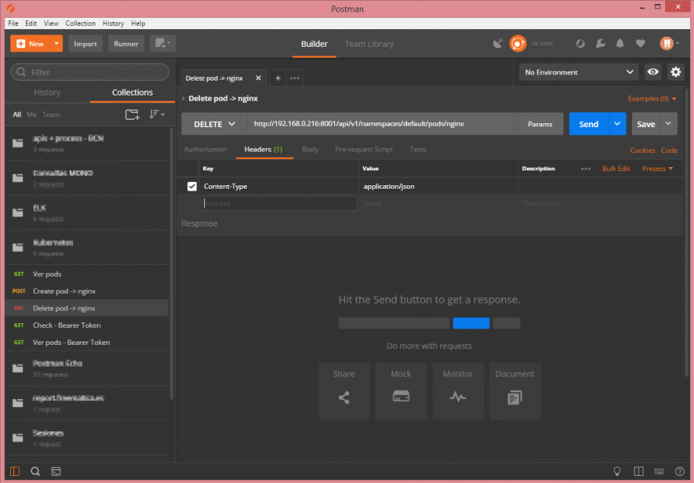Click the heart icon in header
694x483 pixels.
click(640, 43)
